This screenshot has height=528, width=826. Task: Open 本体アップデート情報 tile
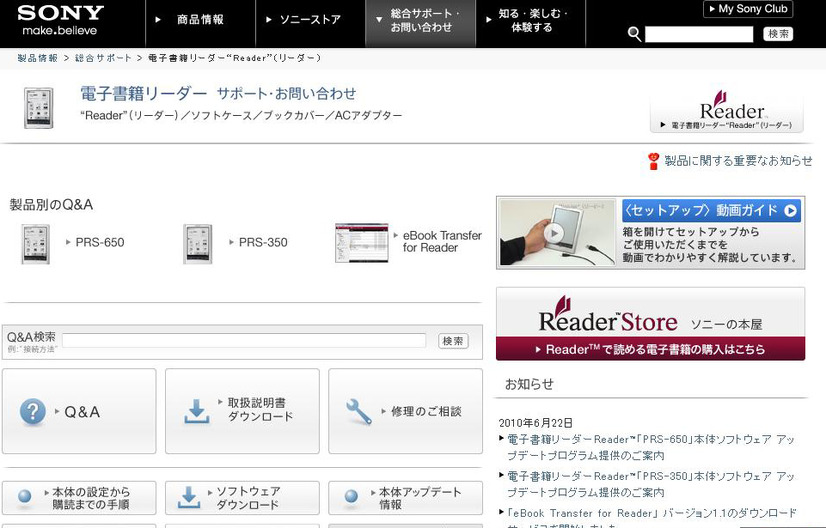tap(406, 498)
